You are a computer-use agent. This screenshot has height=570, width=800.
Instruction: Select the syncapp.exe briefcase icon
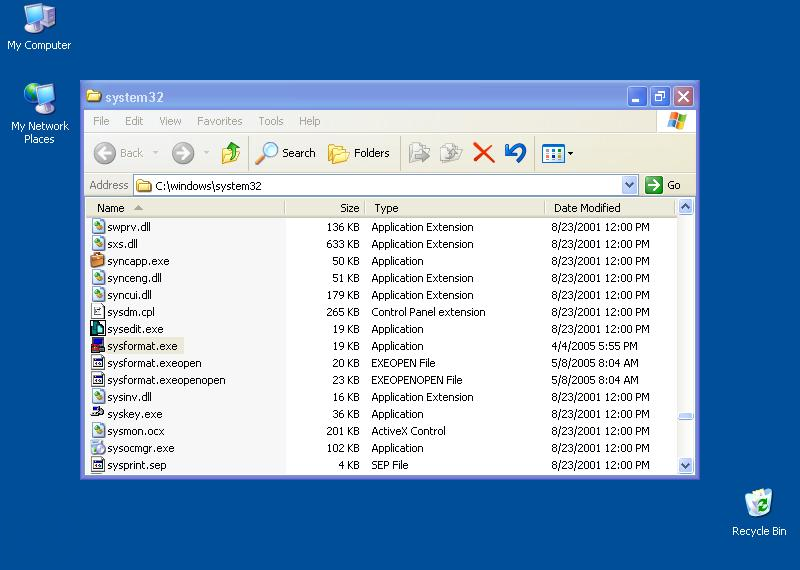coord(98,261)
